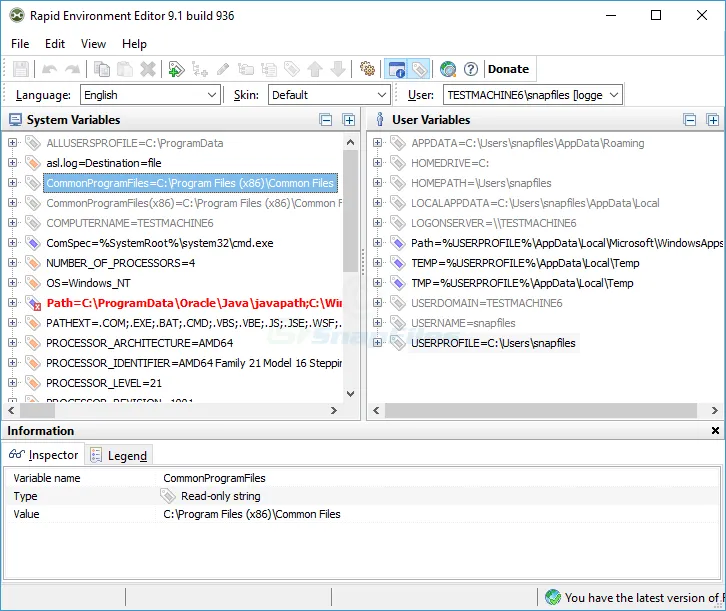Select USERPROFILE user variable row
Image resolution: width=726 pixels, height=611 pixels.
point(493,343)
